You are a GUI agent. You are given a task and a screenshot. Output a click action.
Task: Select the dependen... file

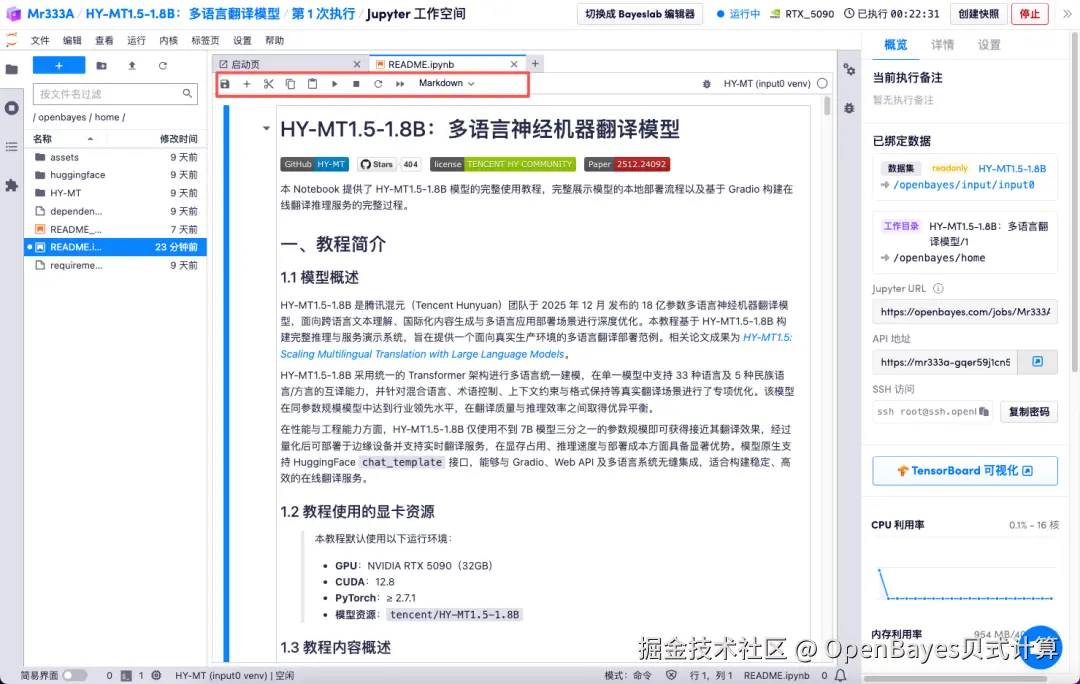(116, 211)
